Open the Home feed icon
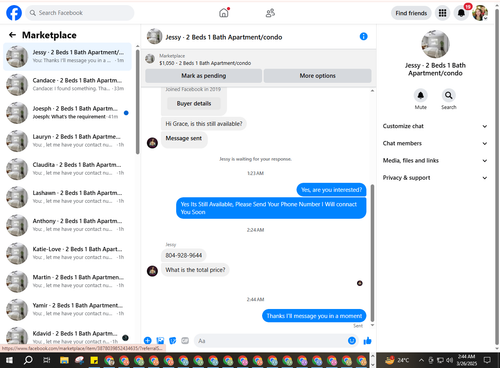 click(x=224, y=13)
